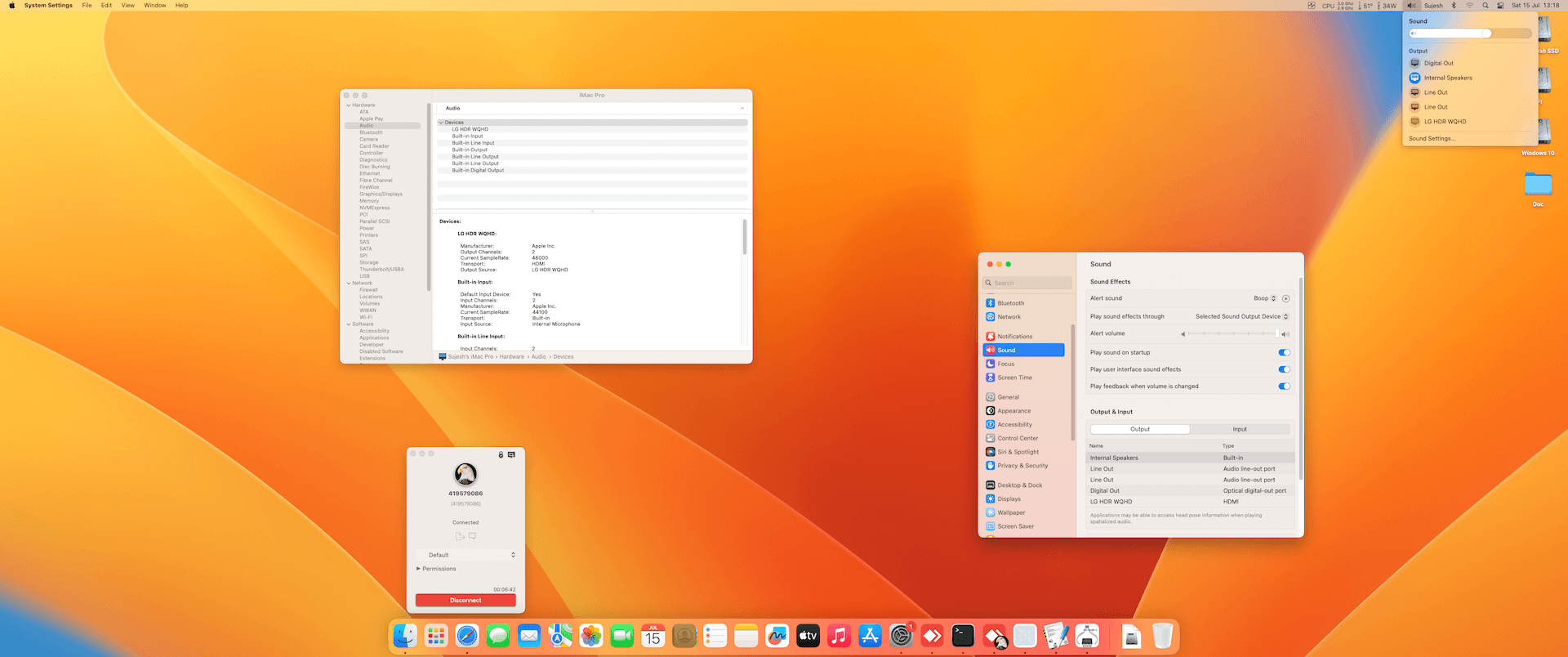
Task: Open the Window menu
Action: (155, 5)
